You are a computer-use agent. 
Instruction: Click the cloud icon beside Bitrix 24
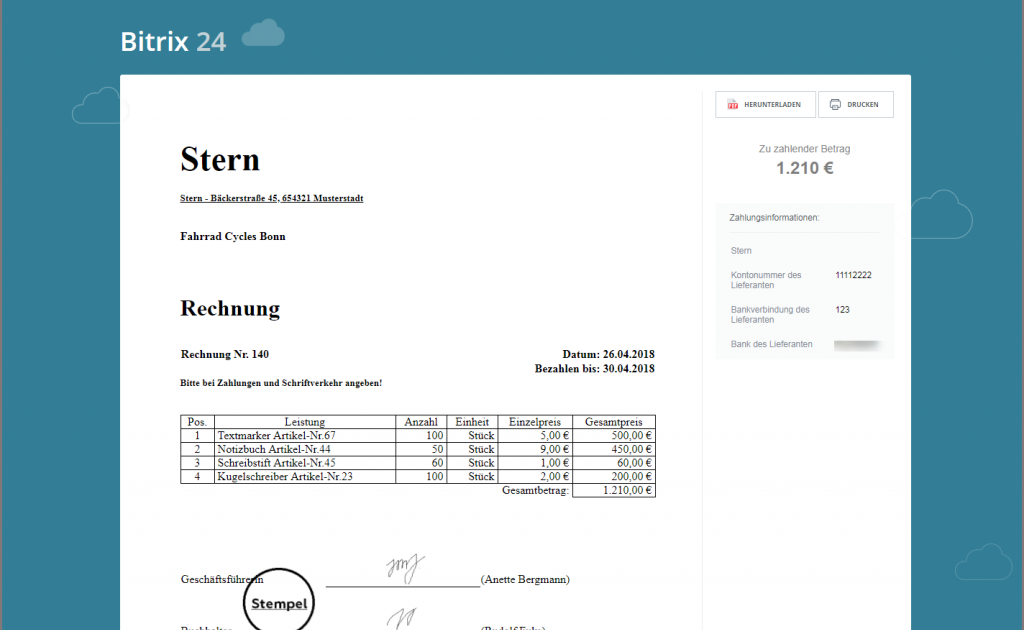point(263,33)
